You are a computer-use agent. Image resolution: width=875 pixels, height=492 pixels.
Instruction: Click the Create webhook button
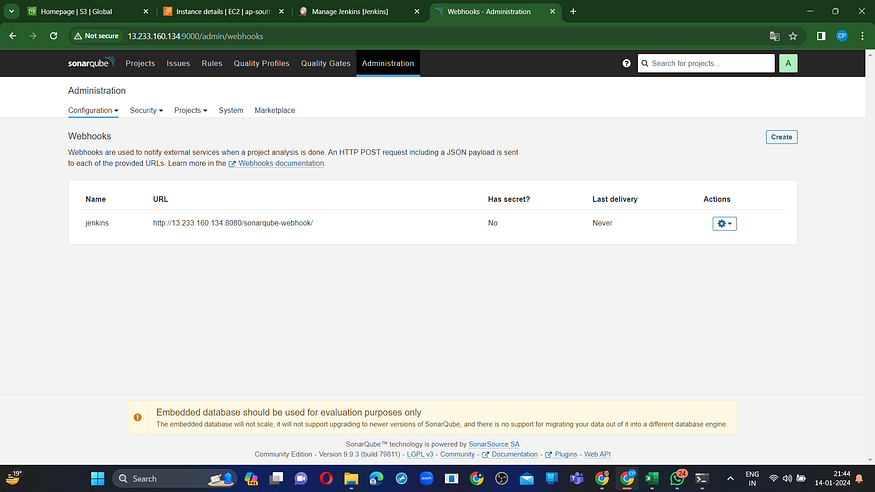pos(781,137)
